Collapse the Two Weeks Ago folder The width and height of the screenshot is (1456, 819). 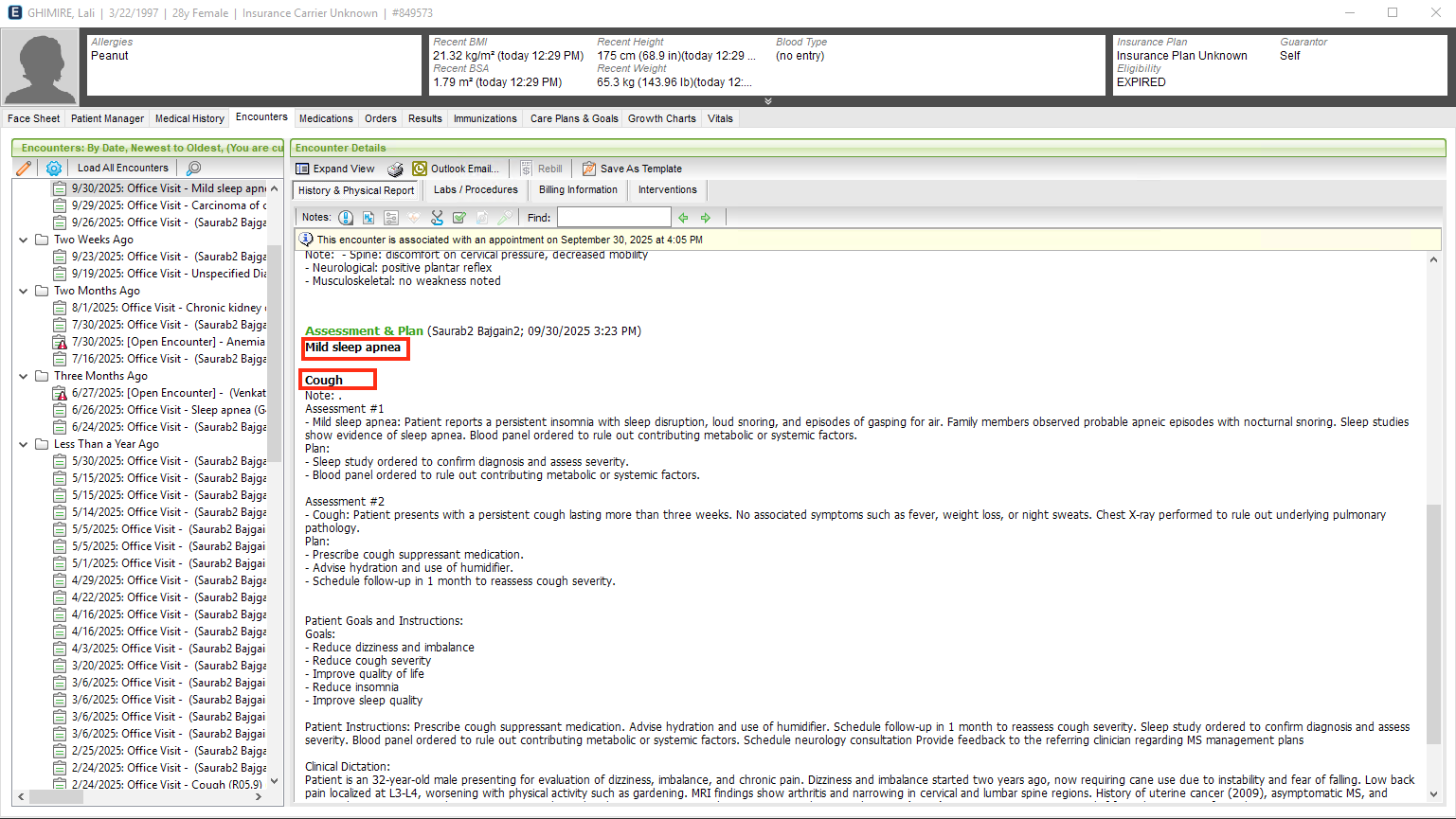(x=24, y=240)
